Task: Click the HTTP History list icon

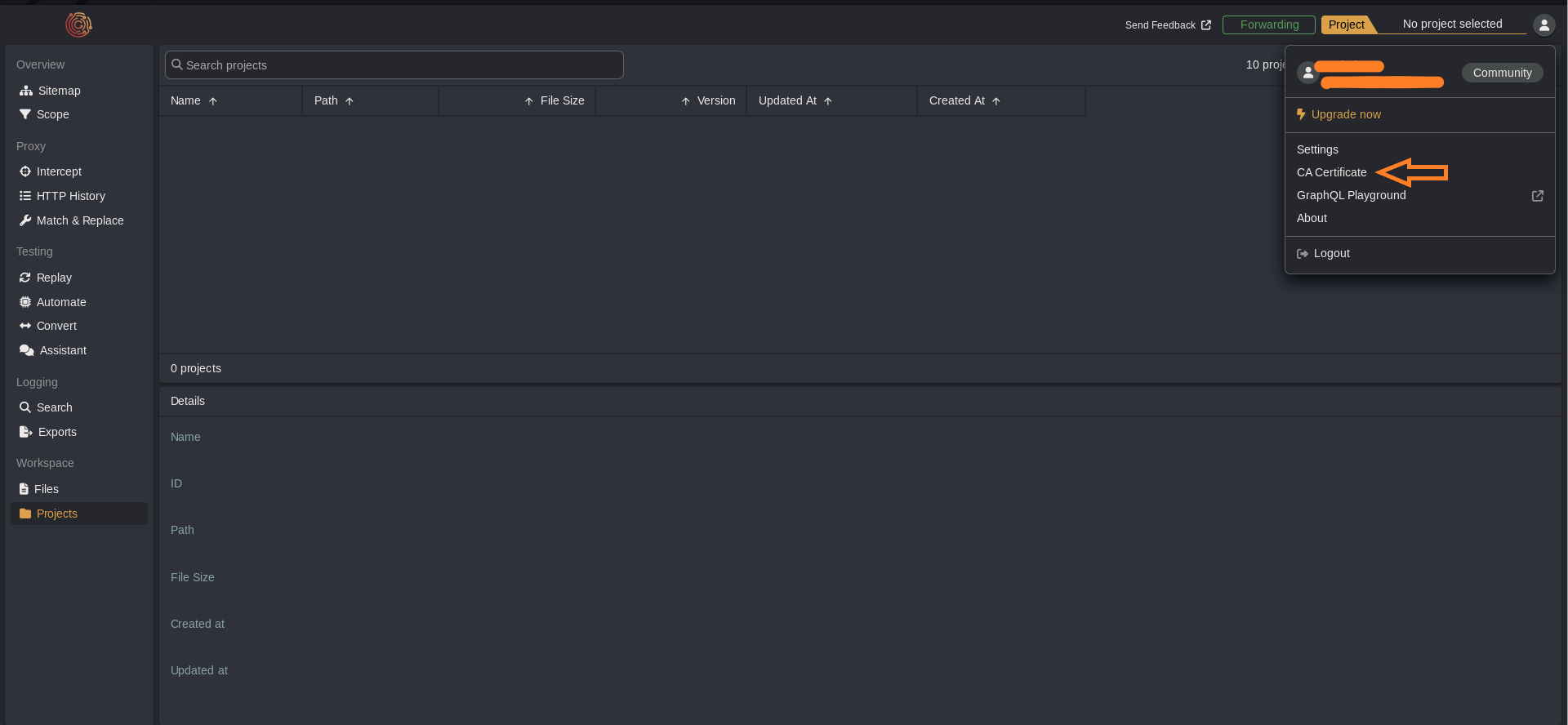Action: 25,196
